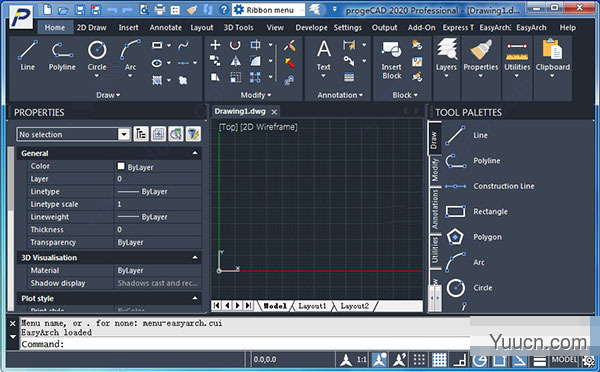
Task: Expand the Block panel dropdown
Action: pos(404,95)
